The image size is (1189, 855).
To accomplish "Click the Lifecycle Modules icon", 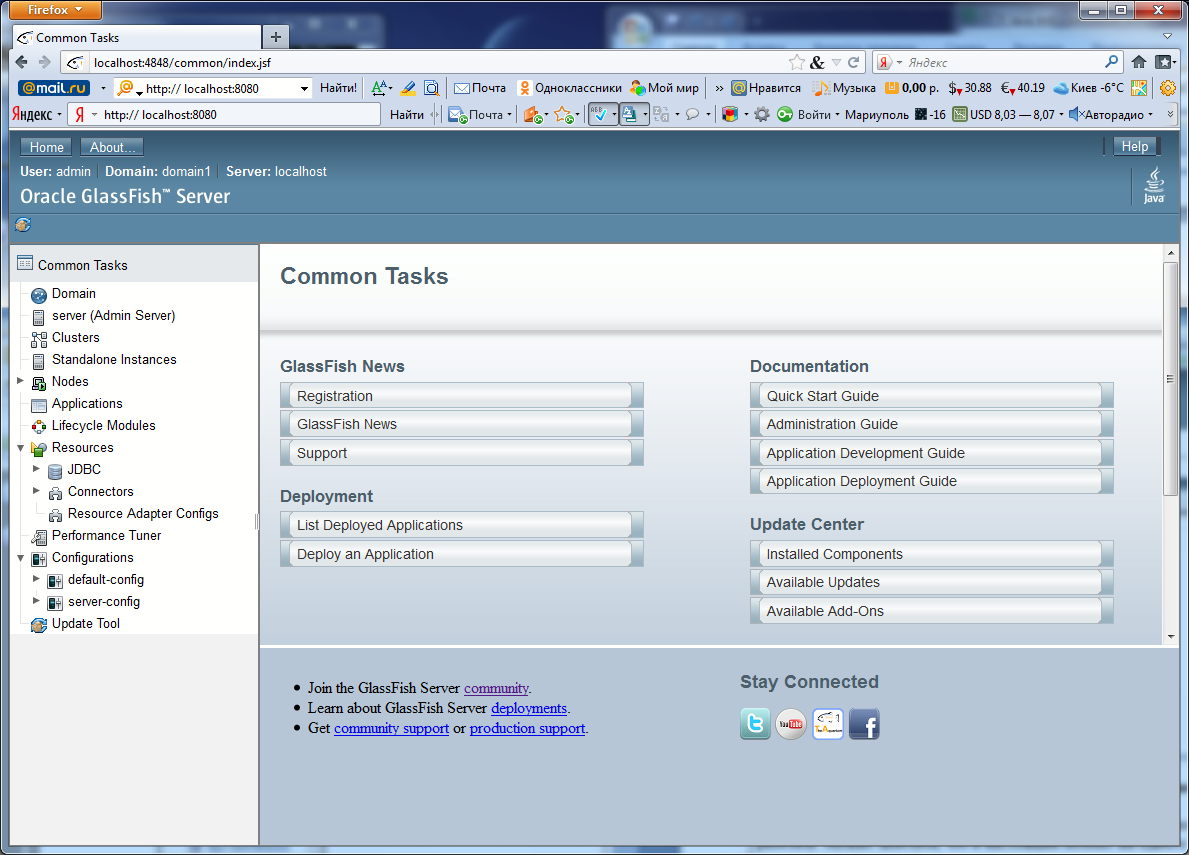I will 39,427.
